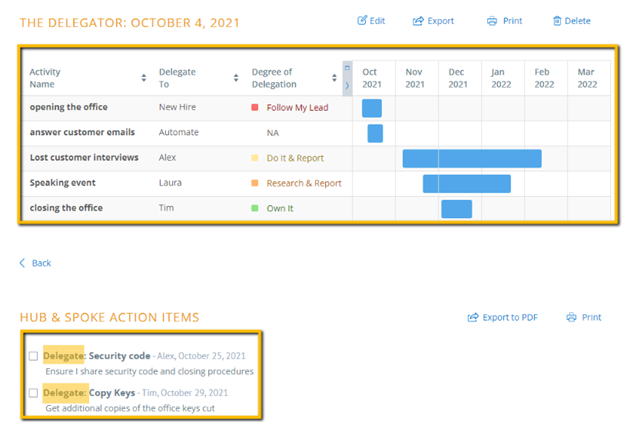Expand the Gantt chart panel chevron
This screenshot has height=422, width=624.
pyautogui.click(x=347, y=85)
